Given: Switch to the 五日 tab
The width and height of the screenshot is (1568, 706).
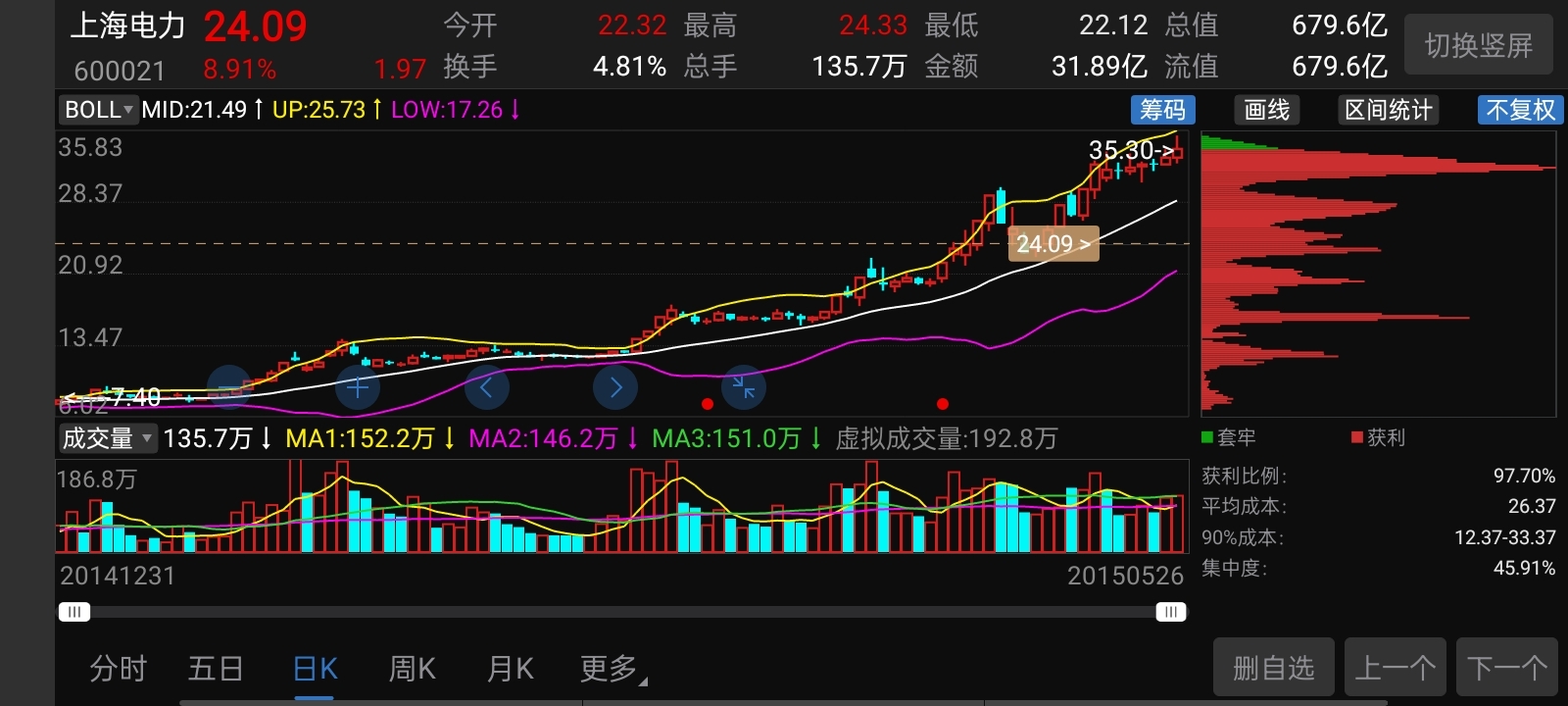Looking at the screenshot, I should coord(216,669).
